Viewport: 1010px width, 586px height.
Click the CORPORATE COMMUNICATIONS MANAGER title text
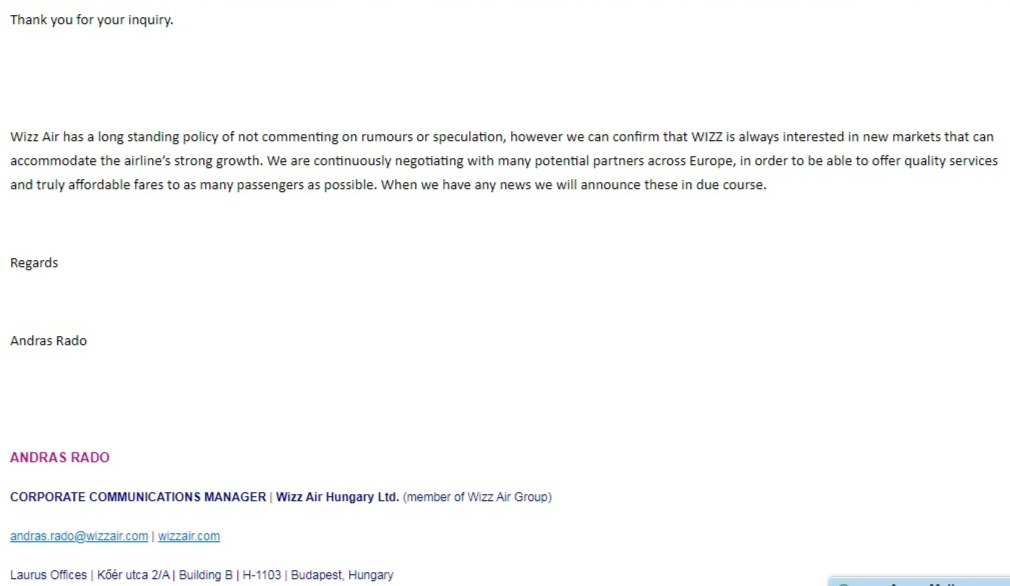pyautogui.click(x=138, y=496)
